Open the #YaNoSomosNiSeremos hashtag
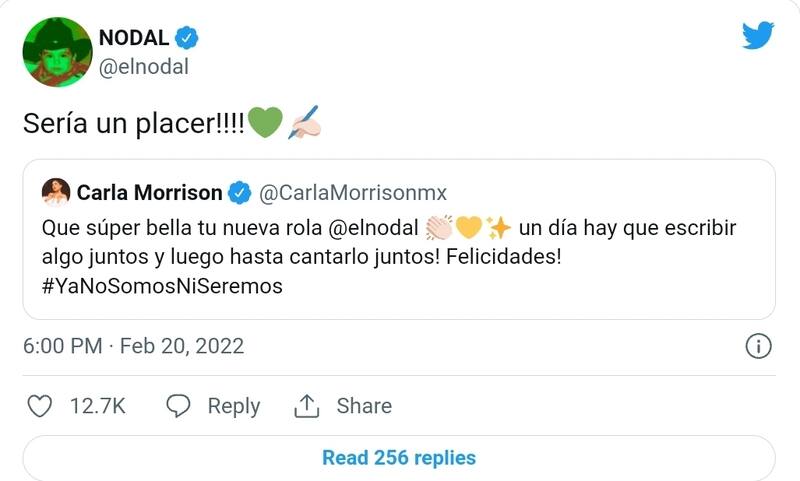The image size is (800, 481). point(162,286)
